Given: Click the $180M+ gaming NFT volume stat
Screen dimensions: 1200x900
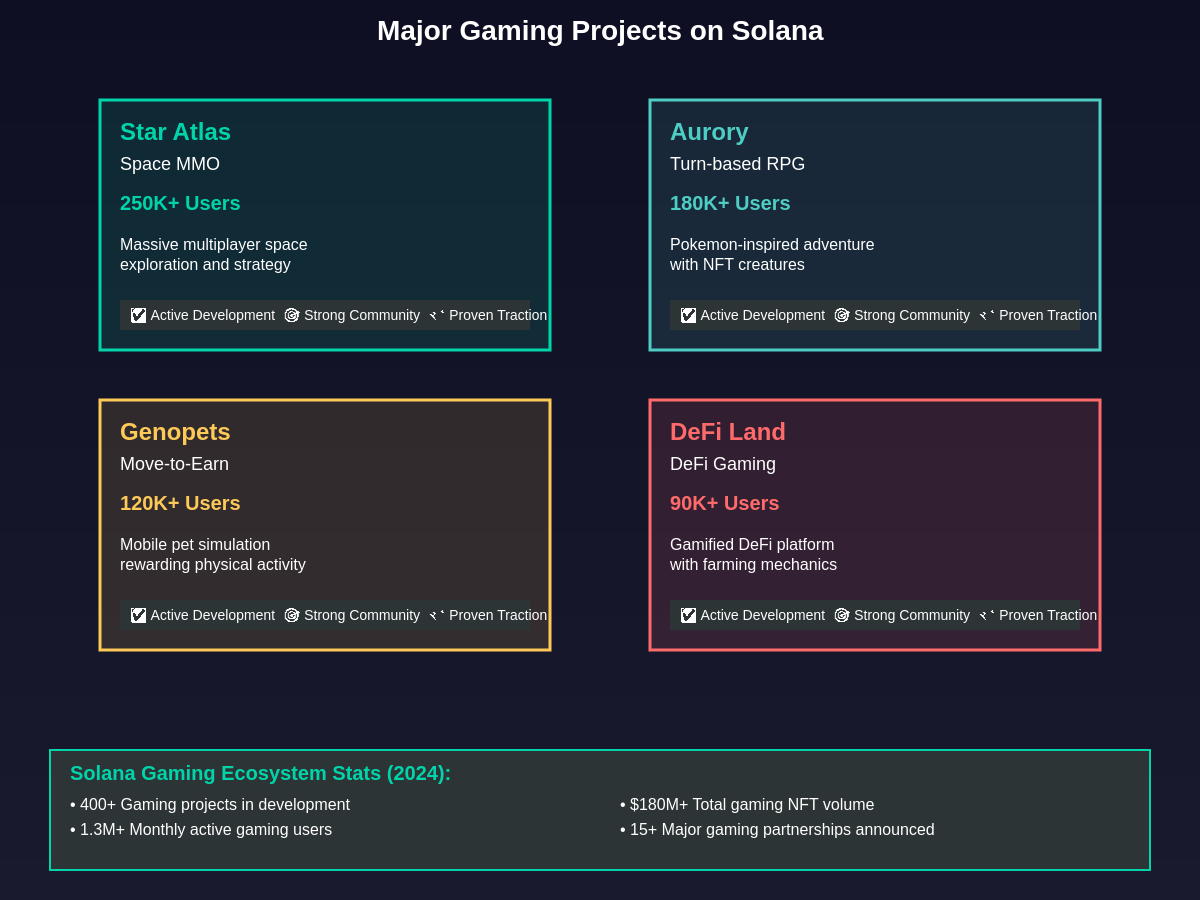Looking at the screenshot, I should pyautogui.click(x=747, y=805).
